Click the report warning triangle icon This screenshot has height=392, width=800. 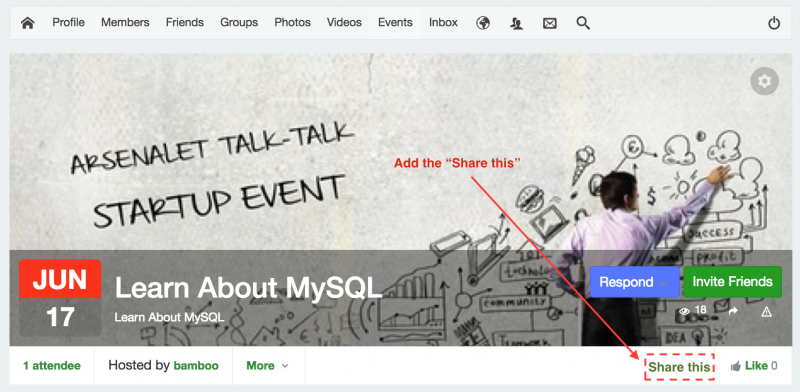tap(766, 312)
